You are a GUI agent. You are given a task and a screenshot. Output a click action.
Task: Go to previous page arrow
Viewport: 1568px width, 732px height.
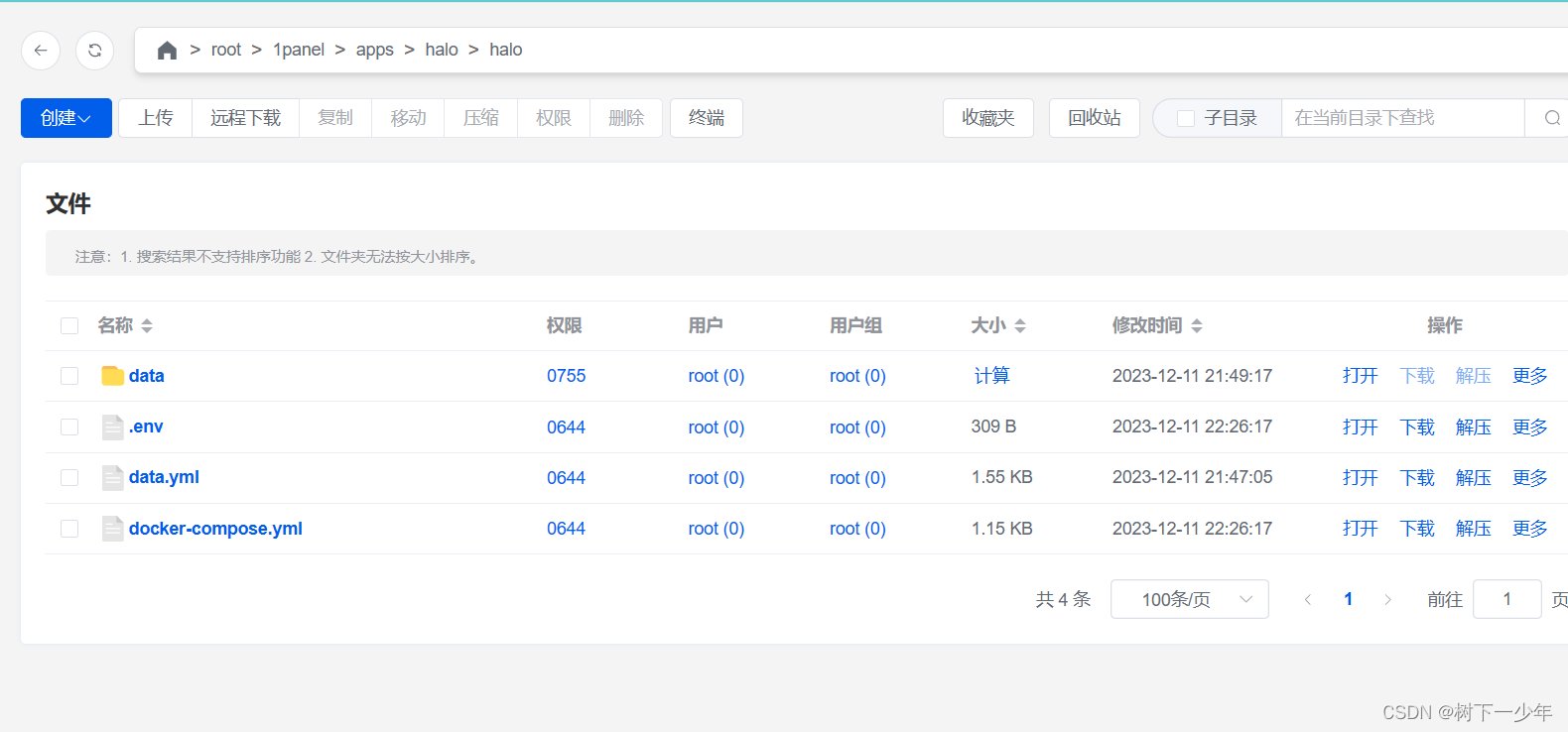pos(1308,599)
